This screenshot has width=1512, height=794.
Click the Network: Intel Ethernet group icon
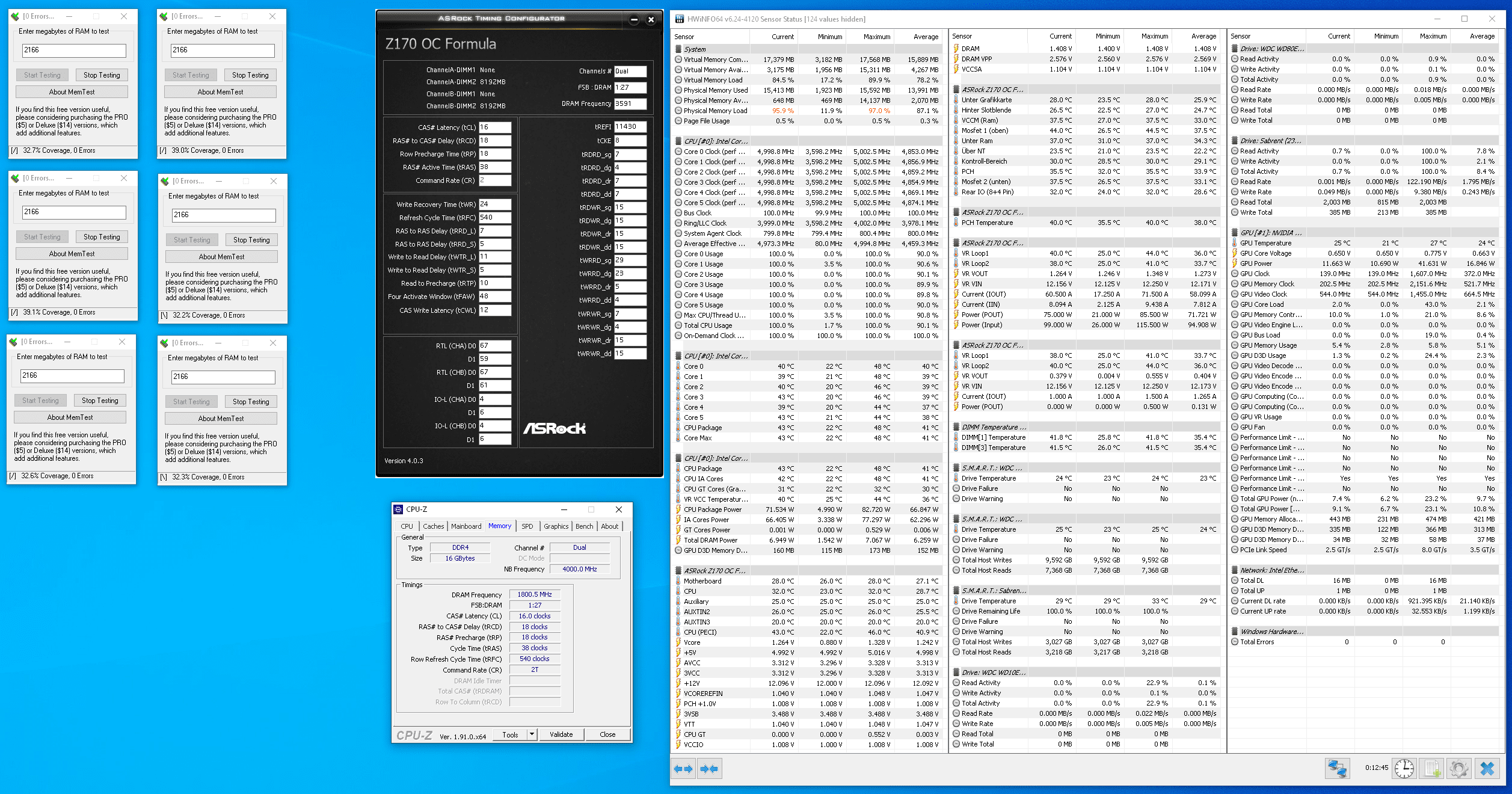[1235, 570]
